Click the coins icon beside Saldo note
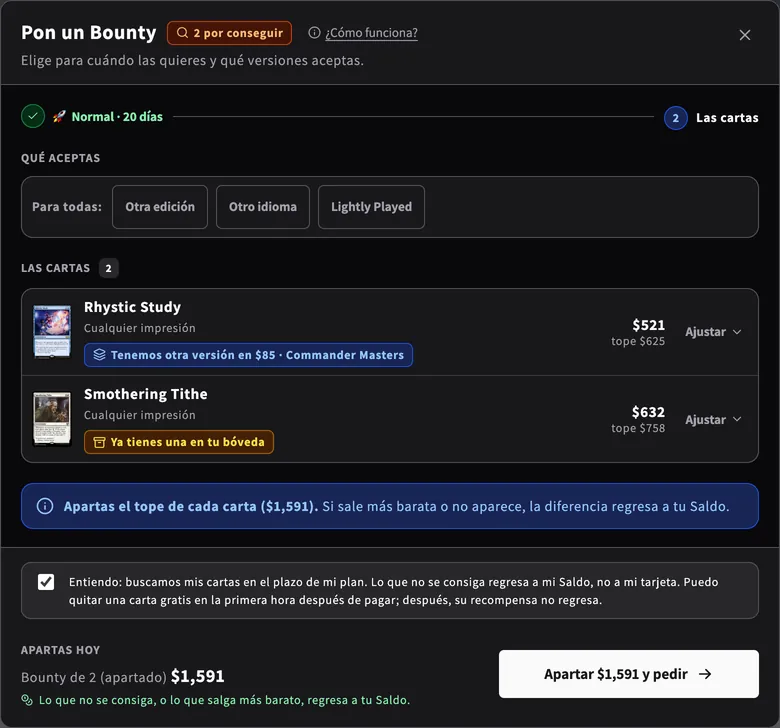Viewport: 780px width, 728px height. click(27, 700)
